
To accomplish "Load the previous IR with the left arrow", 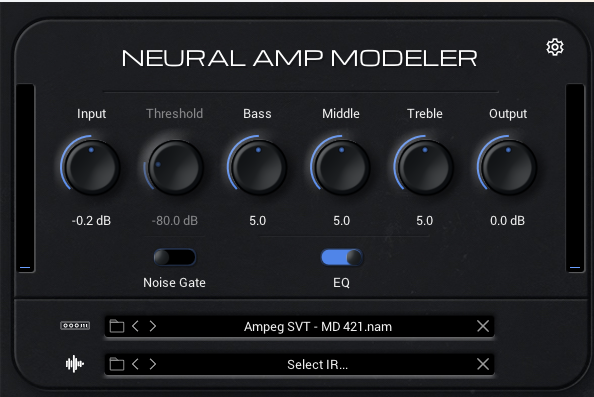I will coord(135,364).
